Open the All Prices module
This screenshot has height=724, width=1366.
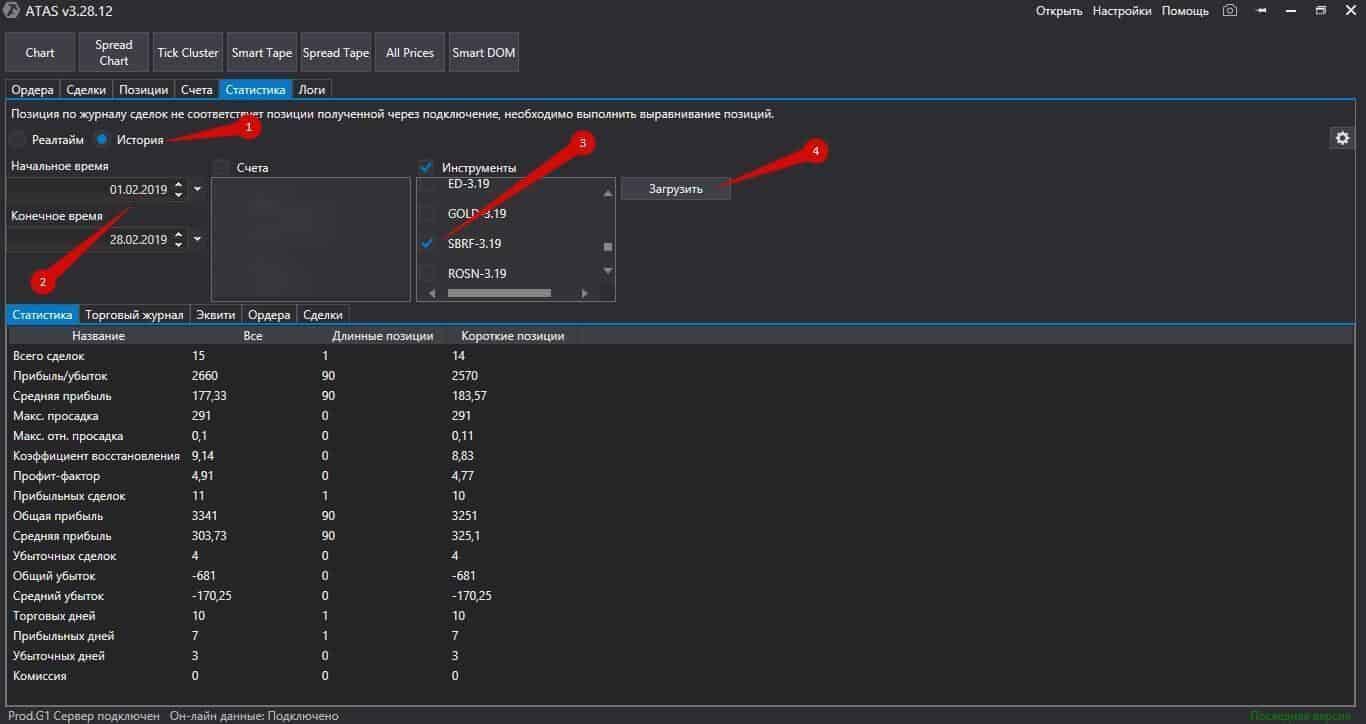tap(410, 53)
